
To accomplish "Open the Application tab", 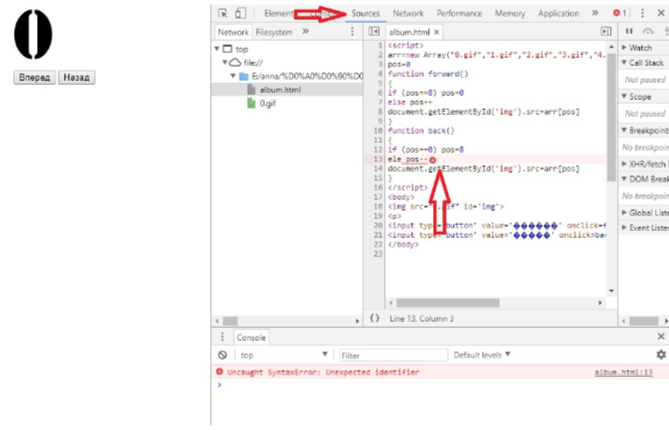I will point(558,14).
